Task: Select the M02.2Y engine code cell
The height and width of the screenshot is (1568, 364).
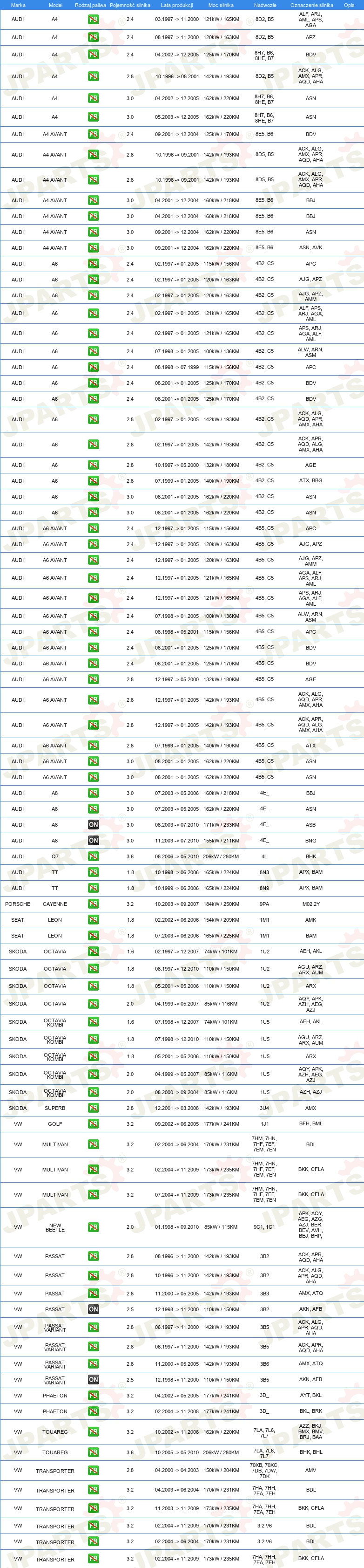Action: 310,904
